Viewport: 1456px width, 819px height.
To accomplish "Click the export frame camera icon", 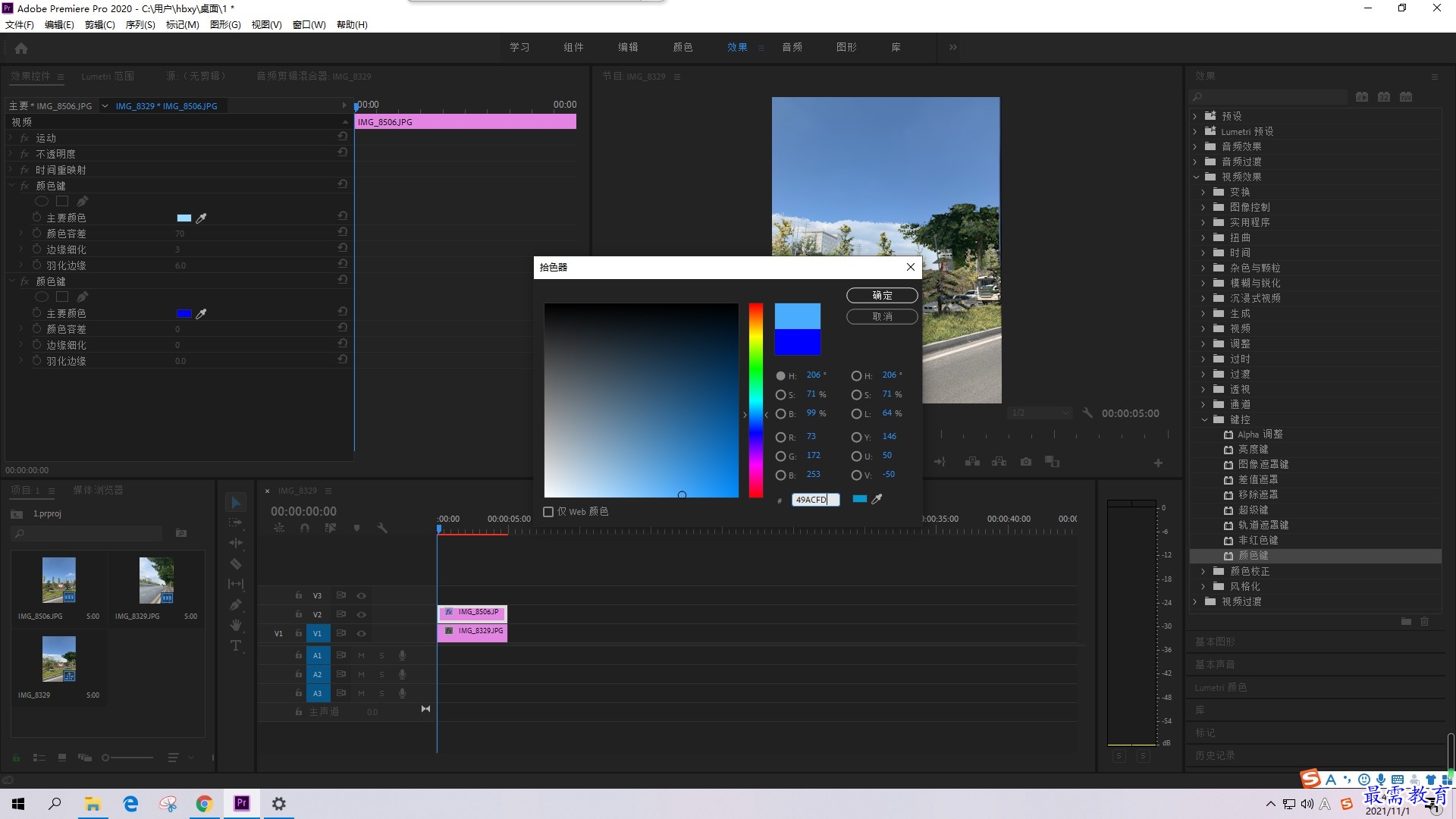I will [x=1026, y=462].
